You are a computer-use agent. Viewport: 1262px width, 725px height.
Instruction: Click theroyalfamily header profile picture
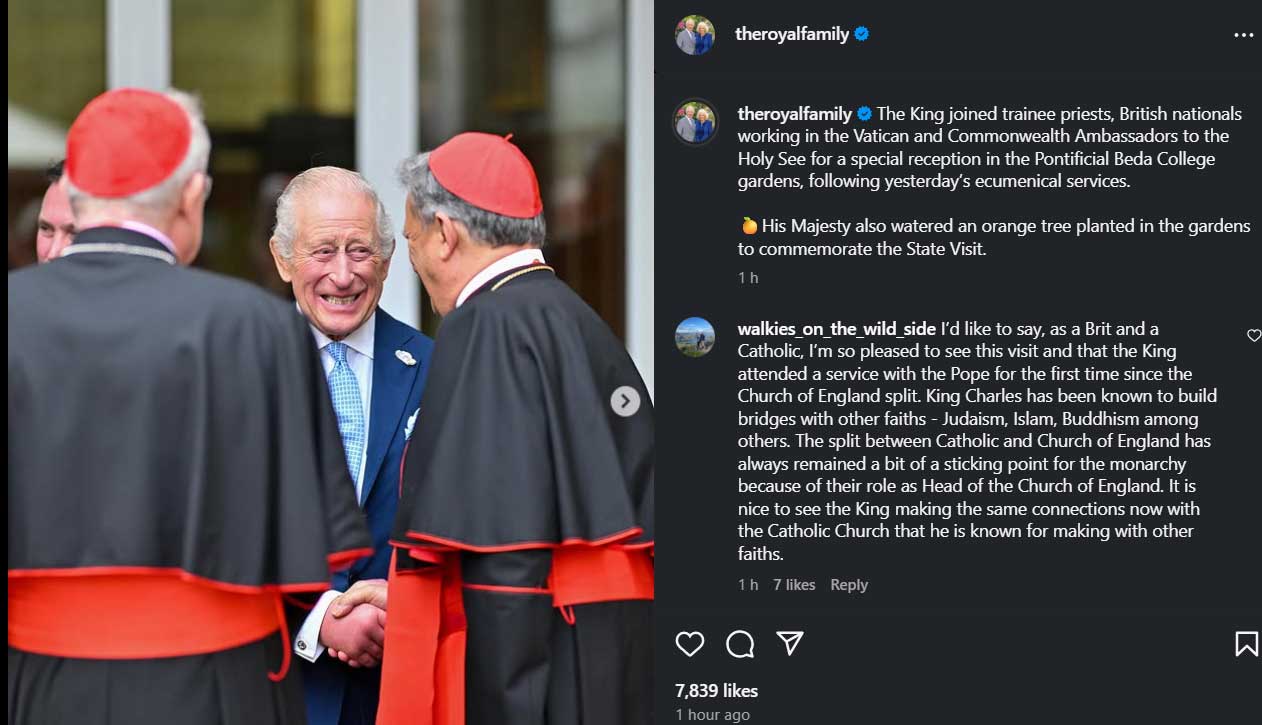[x=695, y=35]
